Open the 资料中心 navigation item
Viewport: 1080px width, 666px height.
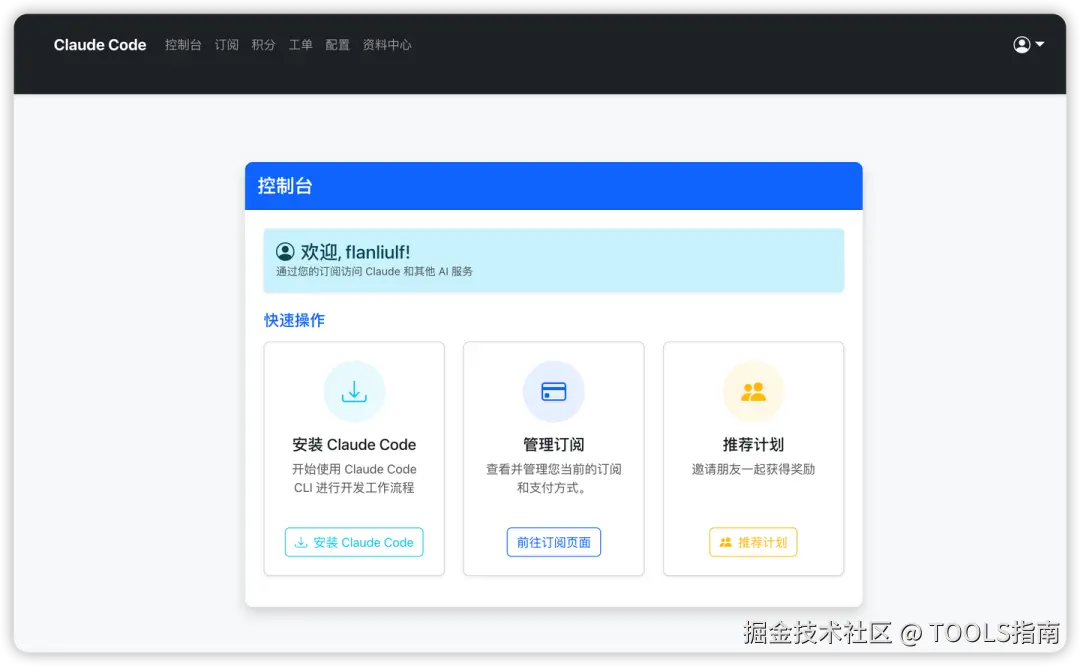387,45
